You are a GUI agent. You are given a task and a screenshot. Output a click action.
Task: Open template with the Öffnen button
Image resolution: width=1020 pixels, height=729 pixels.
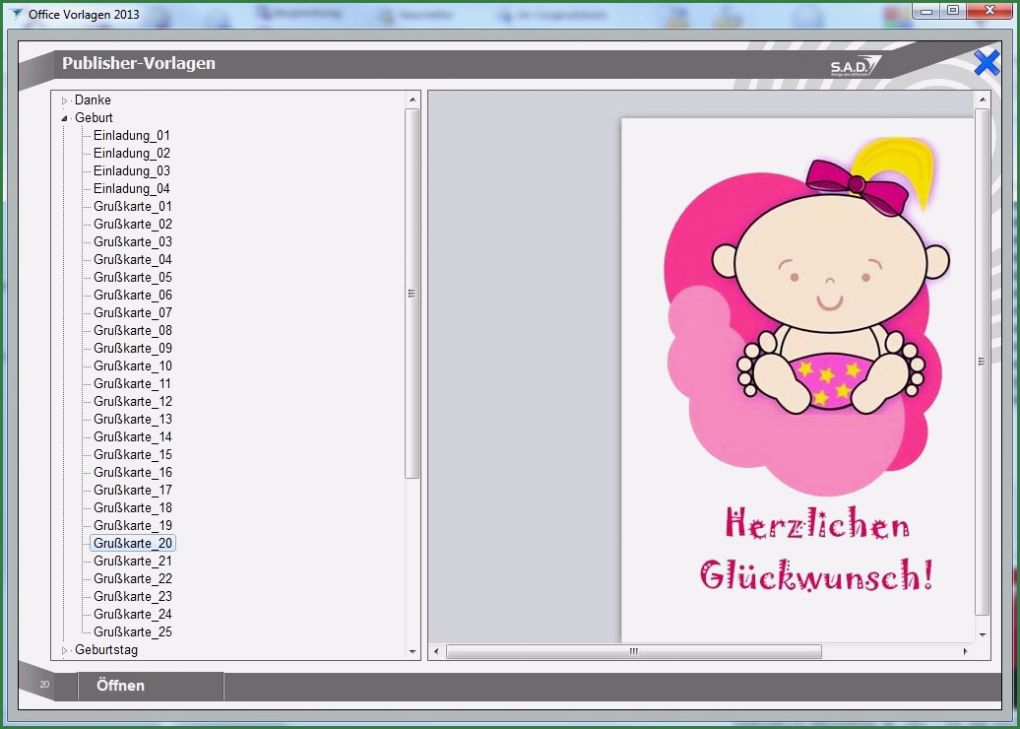click(x=119, y=686)
